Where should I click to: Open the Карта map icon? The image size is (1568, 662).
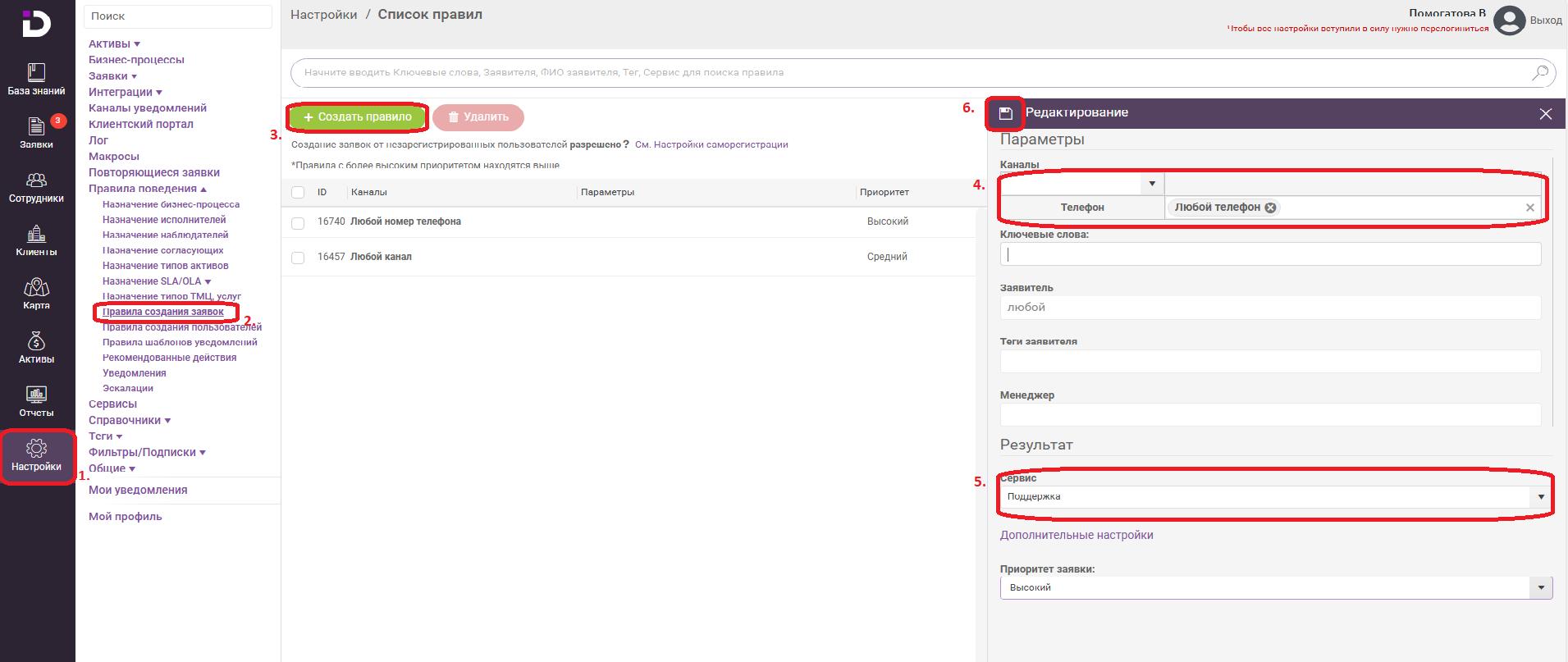(x=36, y=294)
